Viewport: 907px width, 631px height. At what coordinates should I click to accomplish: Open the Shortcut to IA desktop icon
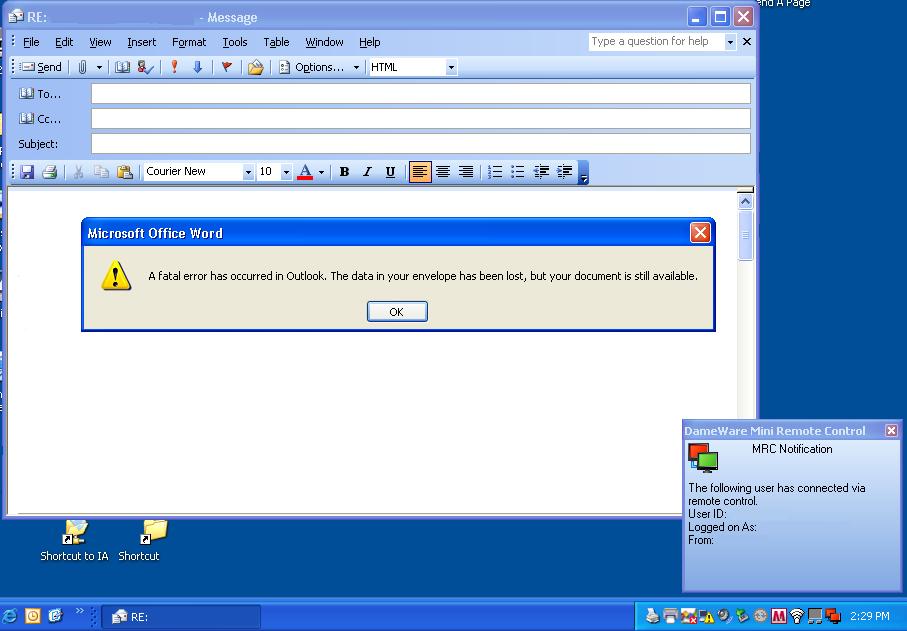pos(74,541)
